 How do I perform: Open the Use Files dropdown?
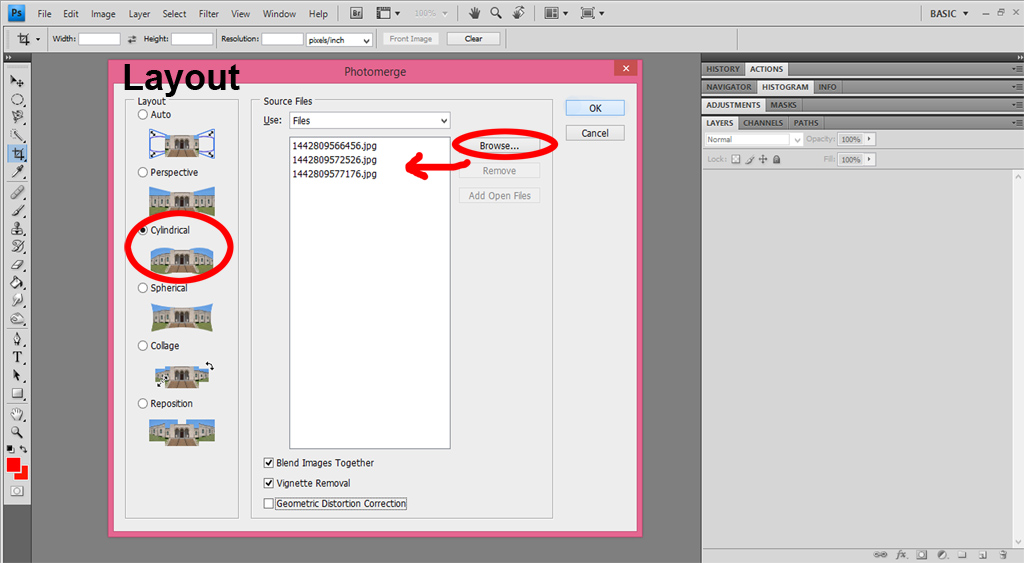click(x=370, y=121)
